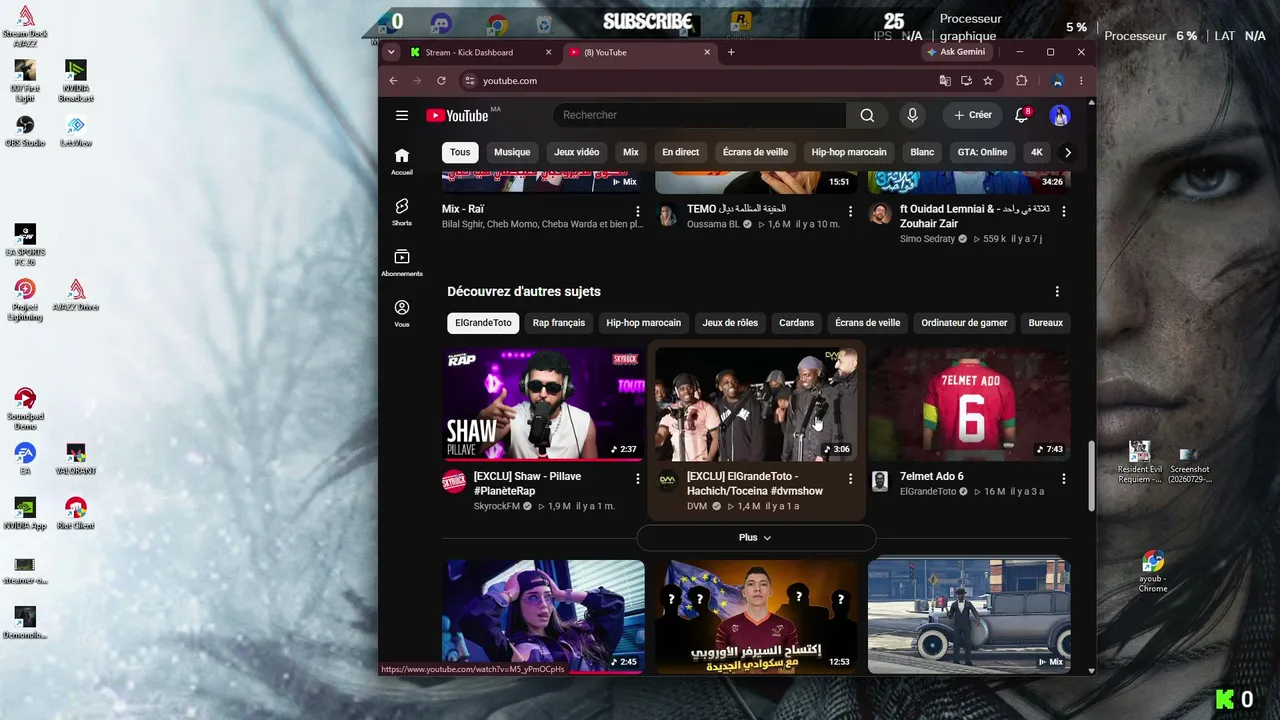
Task: Bookmark this page with the star icon
Action: 988,81
